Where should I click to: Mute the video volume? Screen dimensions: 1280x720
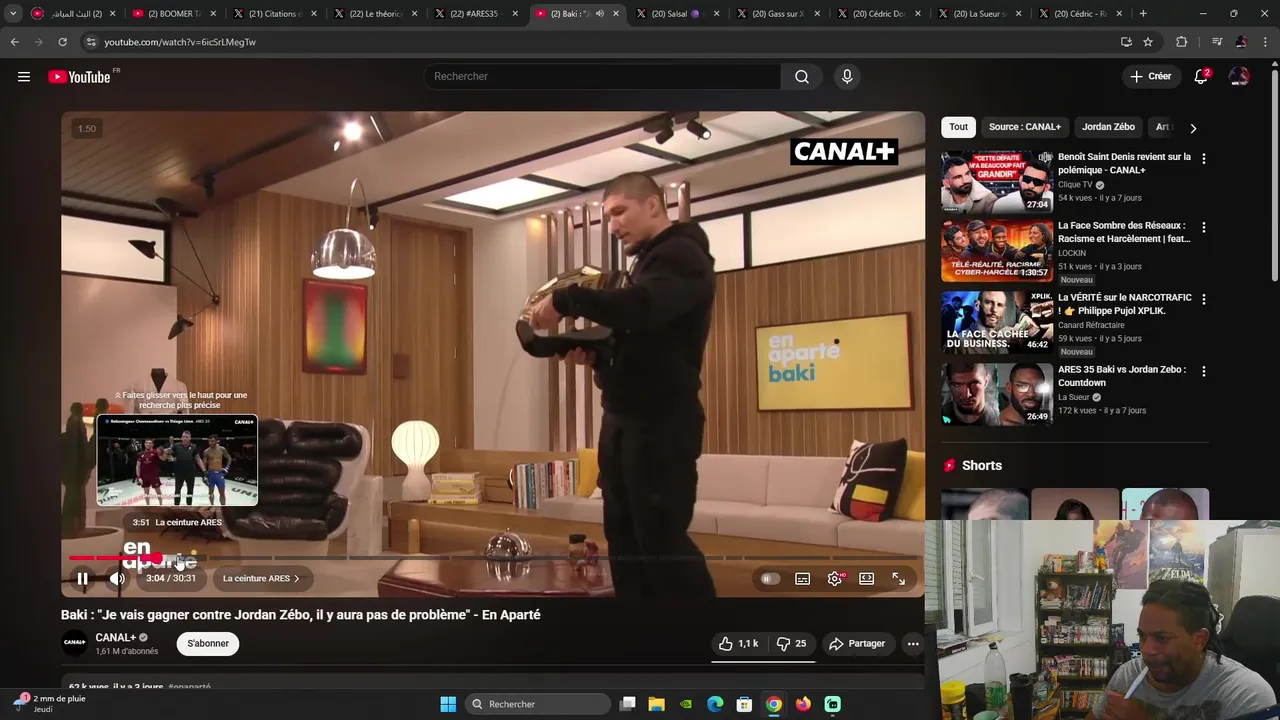pos(117,578)
